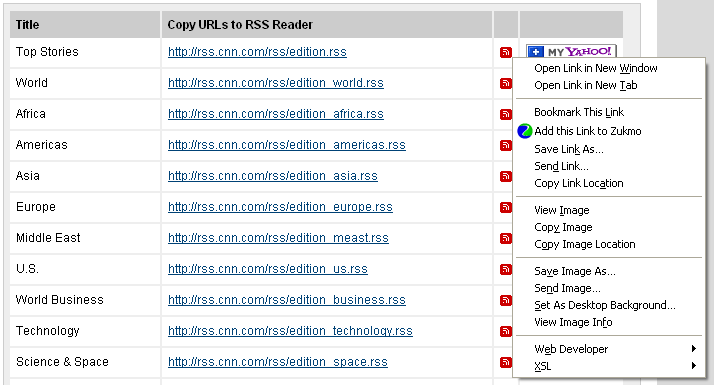Click the Middle East title cell
Viewport: 714px width, 385px height.
pyautogui.click(x=85, y=238)
